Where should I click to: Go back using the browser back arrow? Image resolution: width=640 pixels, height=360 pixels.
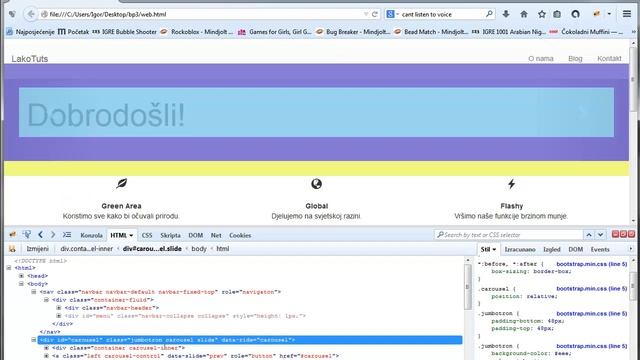(31, 14)
